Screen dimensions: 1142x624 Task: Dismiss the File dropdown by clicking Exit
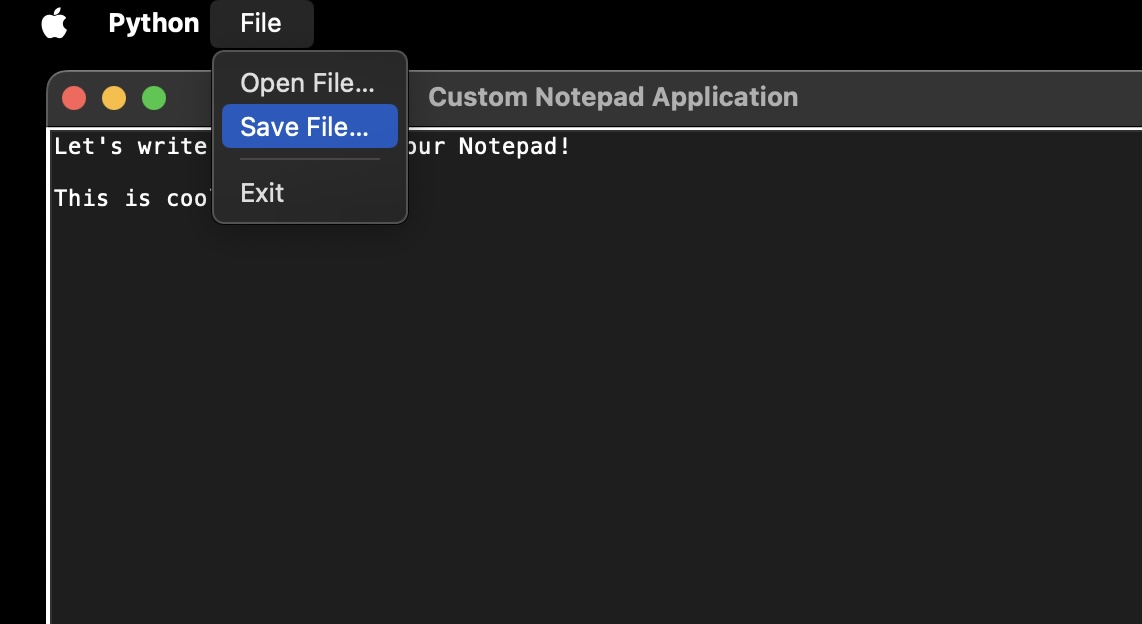[261, 192]
